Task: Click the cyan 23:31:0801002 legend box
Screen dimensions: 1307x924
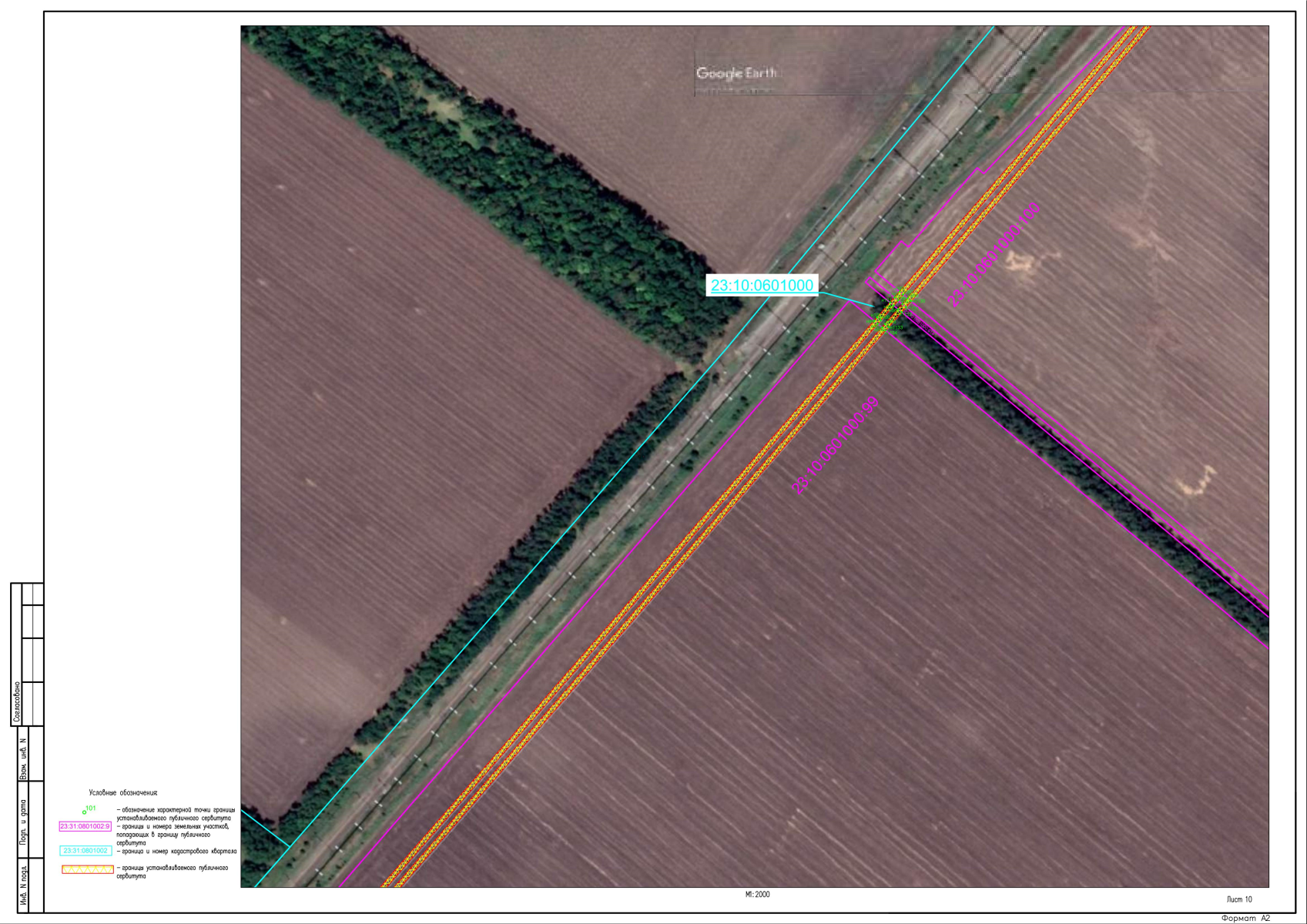Action: click(85, 851)
